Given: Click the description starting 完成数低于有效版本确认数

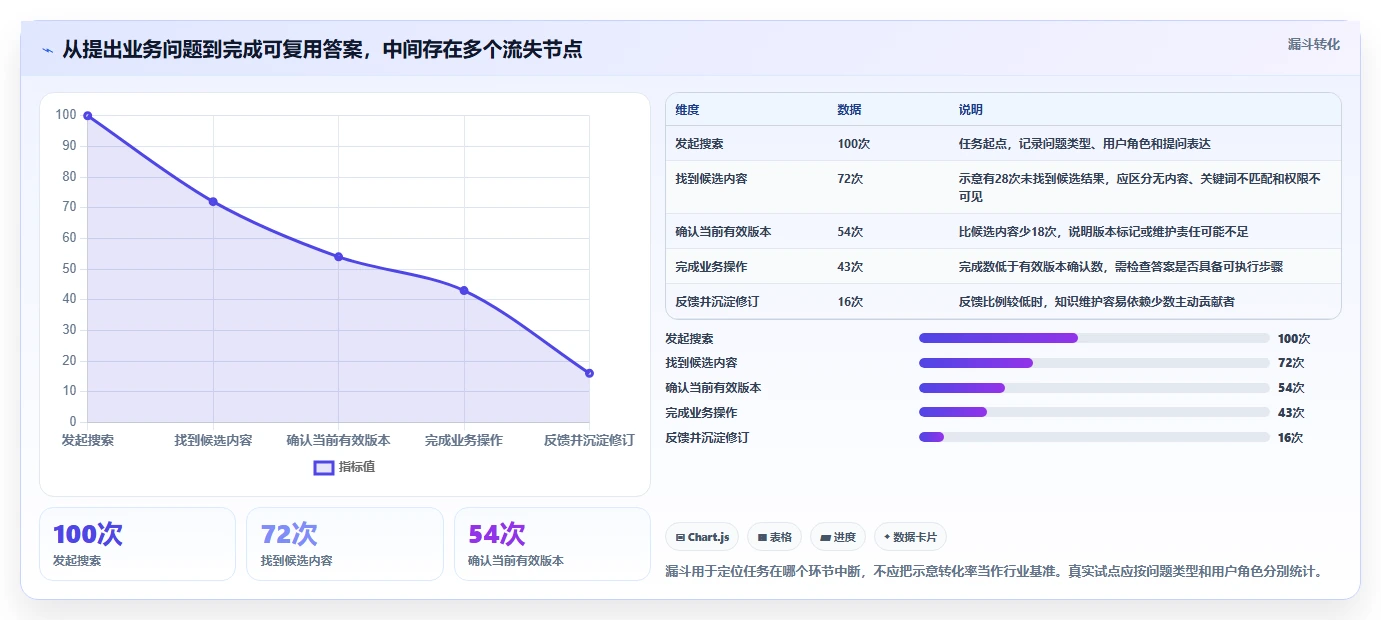Looking at the screenshot, I should pos(1120,267).
